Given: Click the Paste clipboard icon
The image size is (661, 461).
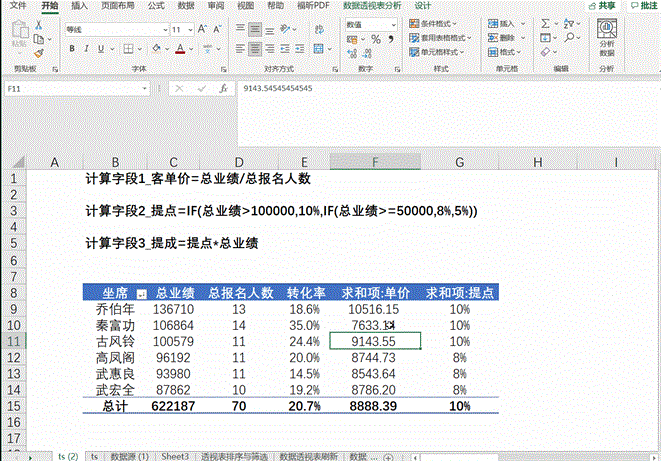Looking at the screenshot, I should click(17, 37).
